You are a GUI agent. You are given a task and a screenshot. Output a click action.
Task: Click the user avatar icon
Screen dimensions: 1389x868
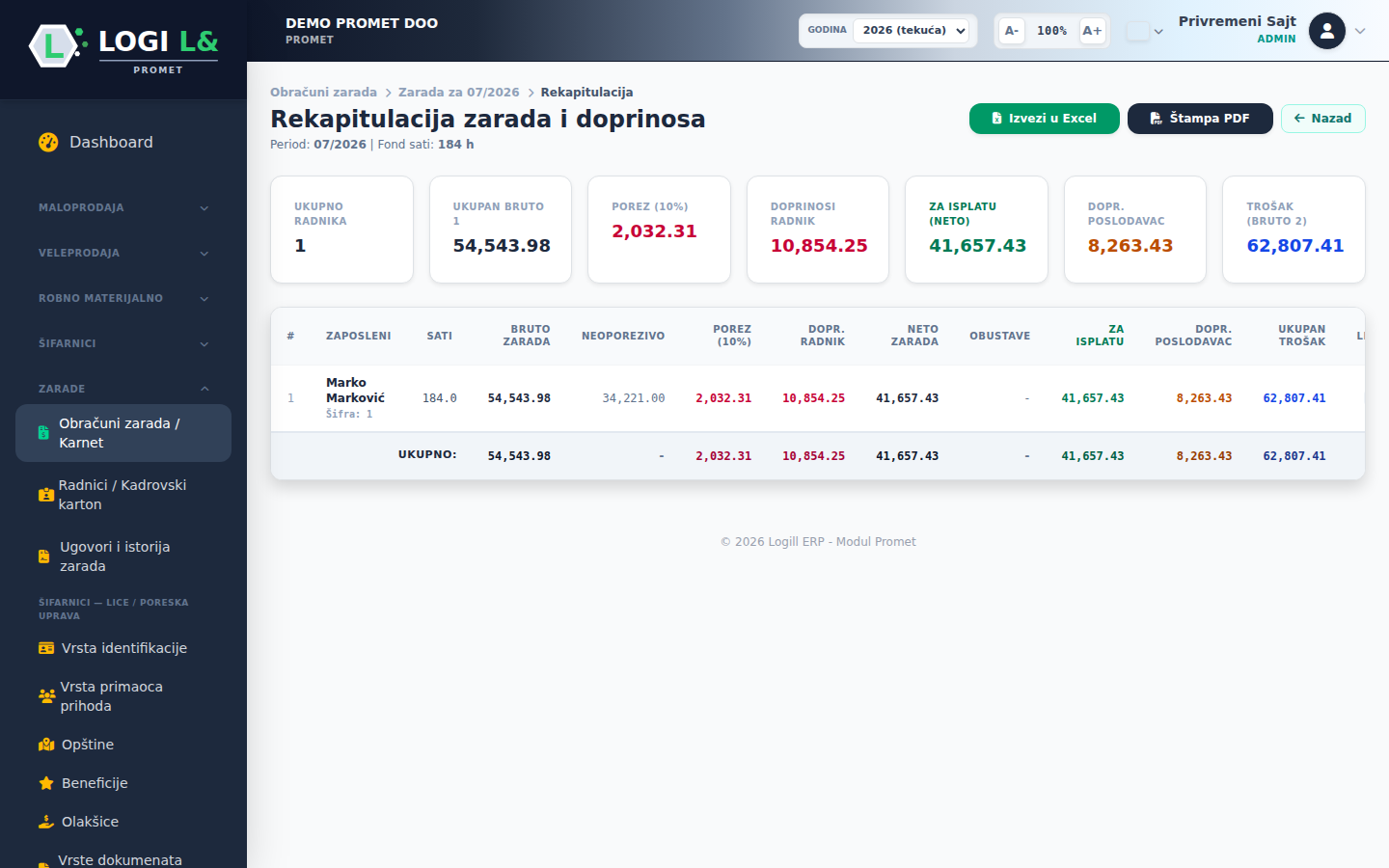tap(1327, 31)
